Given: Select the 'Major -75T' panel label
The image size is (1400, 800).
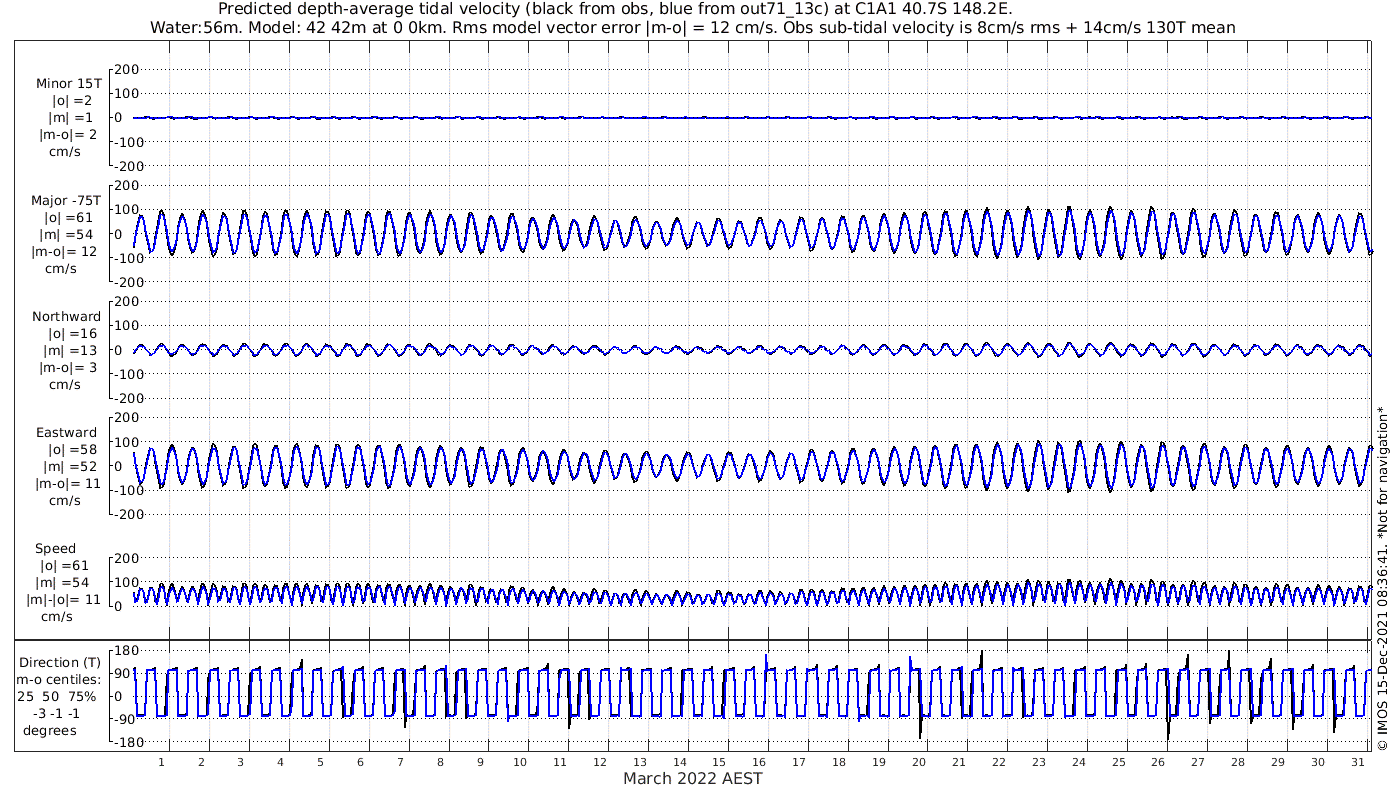Looking at the screenshot, I should click(x=66, y=201).
